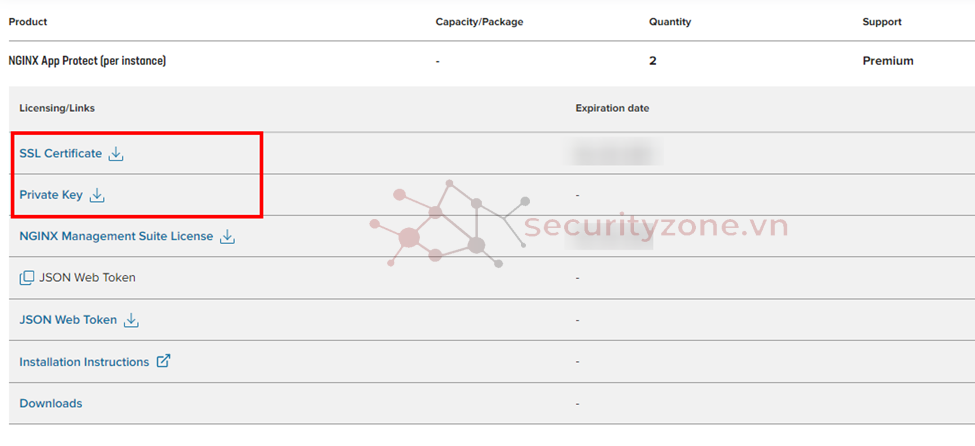975x446 pixels.
Task: Click the NGINX Management Suite License download icon
Action: coord(227,237)
